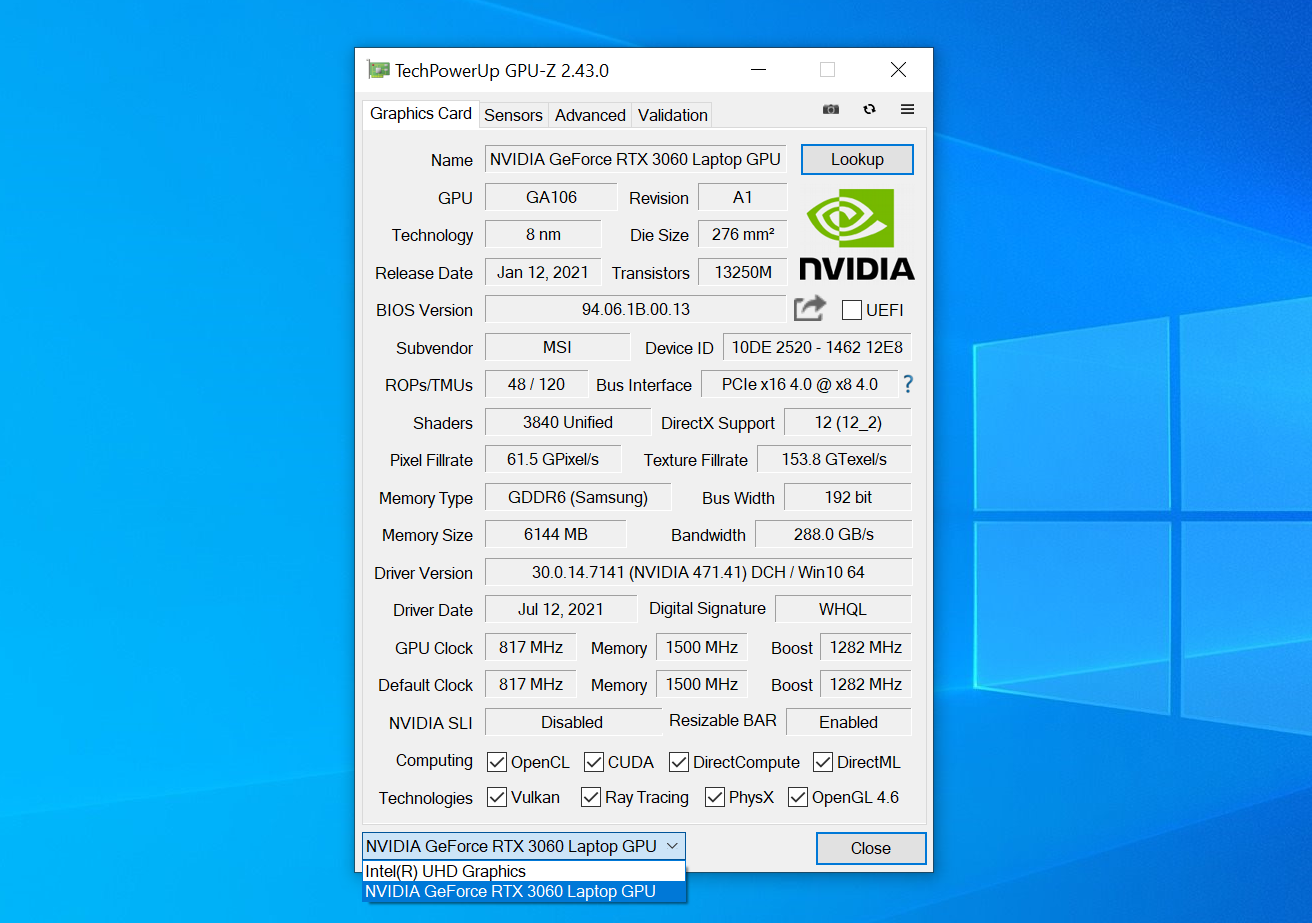Click the Bus Width 192 bit field
This screenshot has height=923, width=1312.
[847, 497]
